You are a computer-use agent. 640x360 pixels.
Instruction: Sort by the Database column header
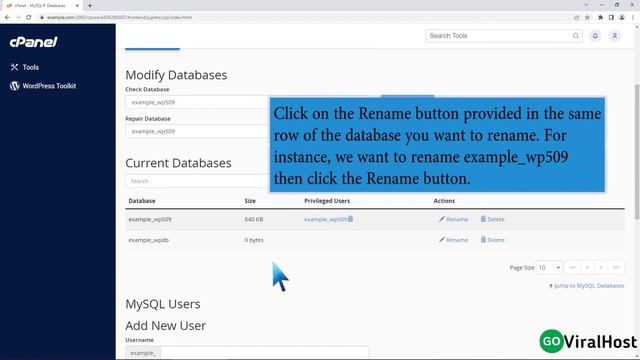142,201
